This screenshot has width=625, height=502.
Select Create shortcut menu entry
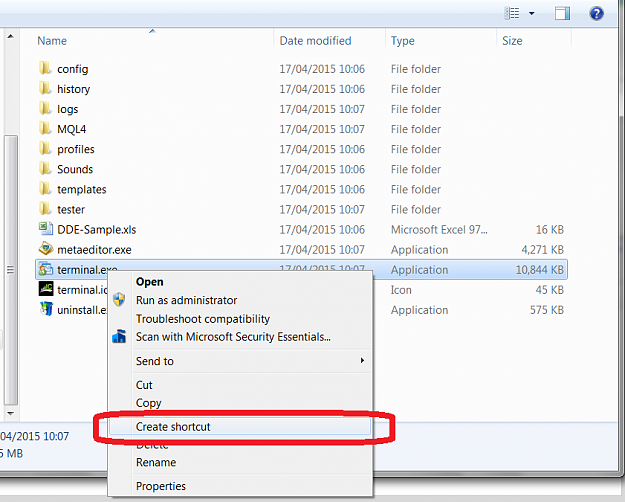240,427
